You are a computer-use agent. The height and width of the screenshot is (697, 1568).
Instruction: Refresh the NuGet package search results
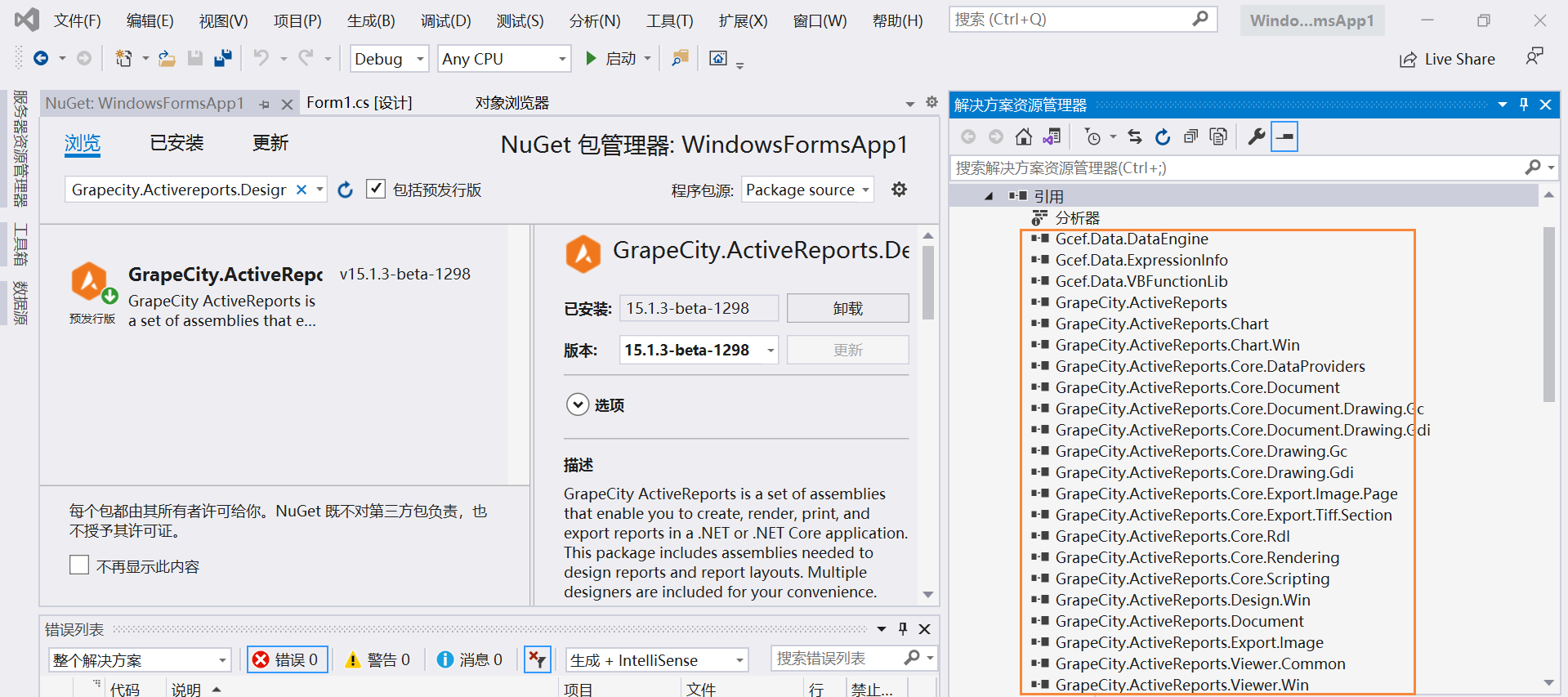[346, 190]
